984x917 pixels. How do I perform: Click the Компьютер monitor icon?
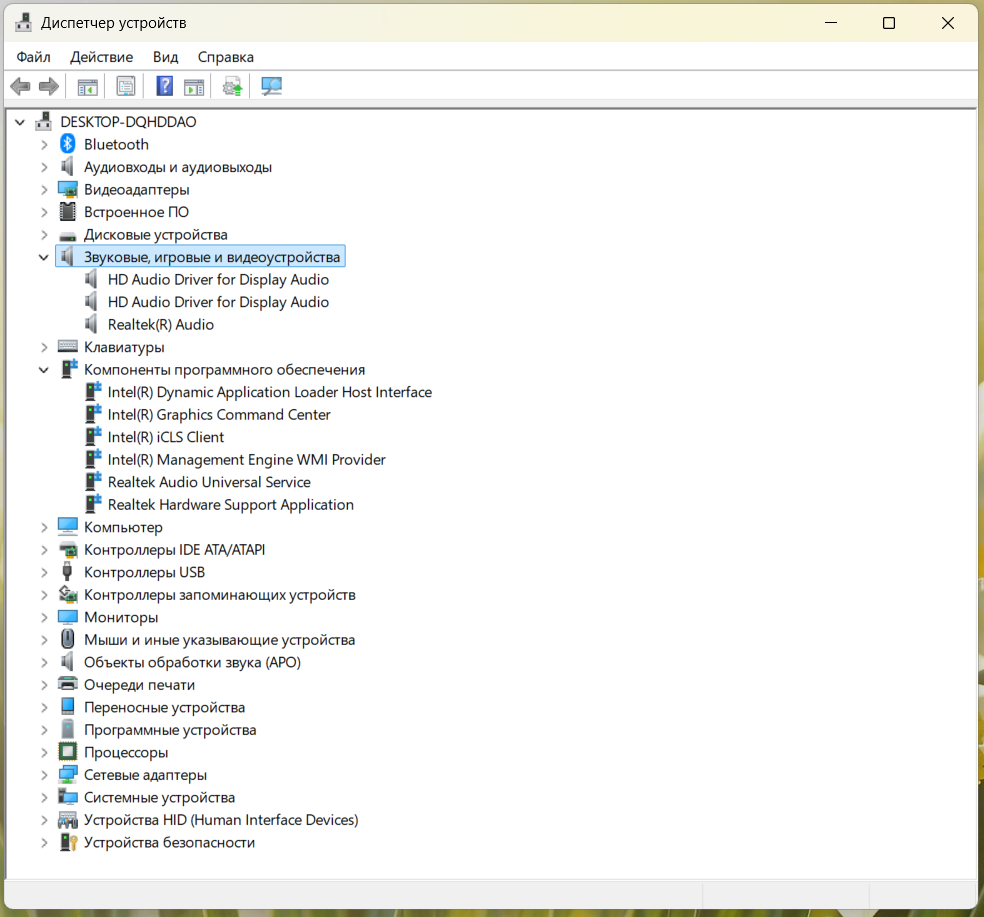tap(68, 527)
